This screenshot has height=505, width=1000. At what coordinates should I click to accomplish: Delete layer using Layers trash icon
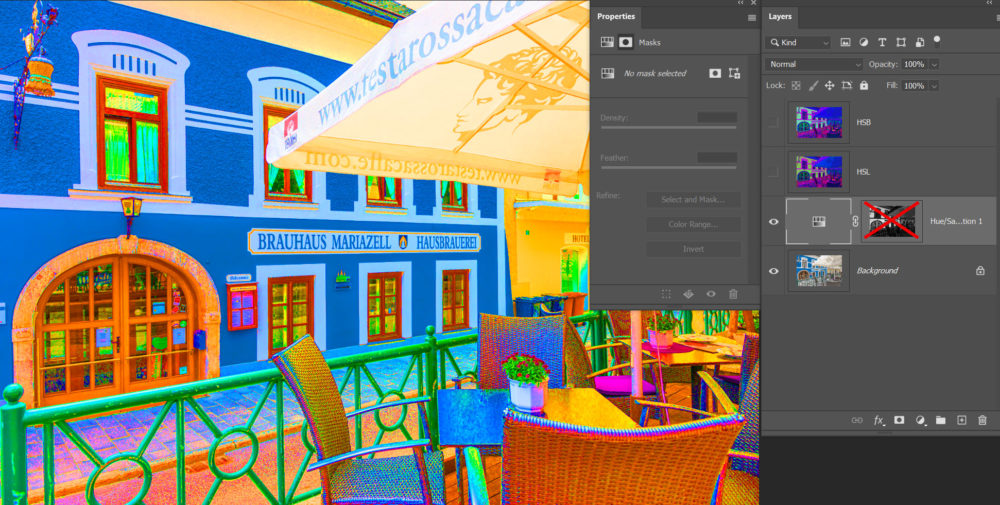tap(982, 420)
